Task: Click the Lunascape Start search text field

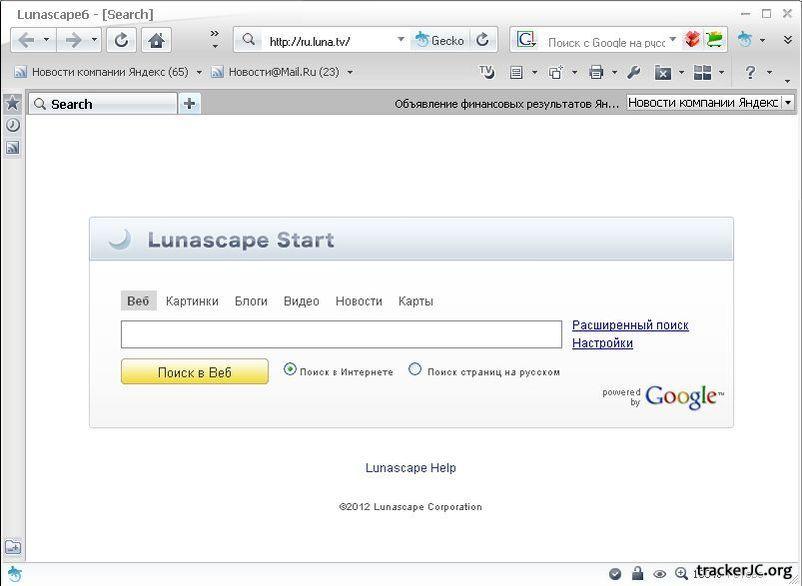Action: pos(341,334)
